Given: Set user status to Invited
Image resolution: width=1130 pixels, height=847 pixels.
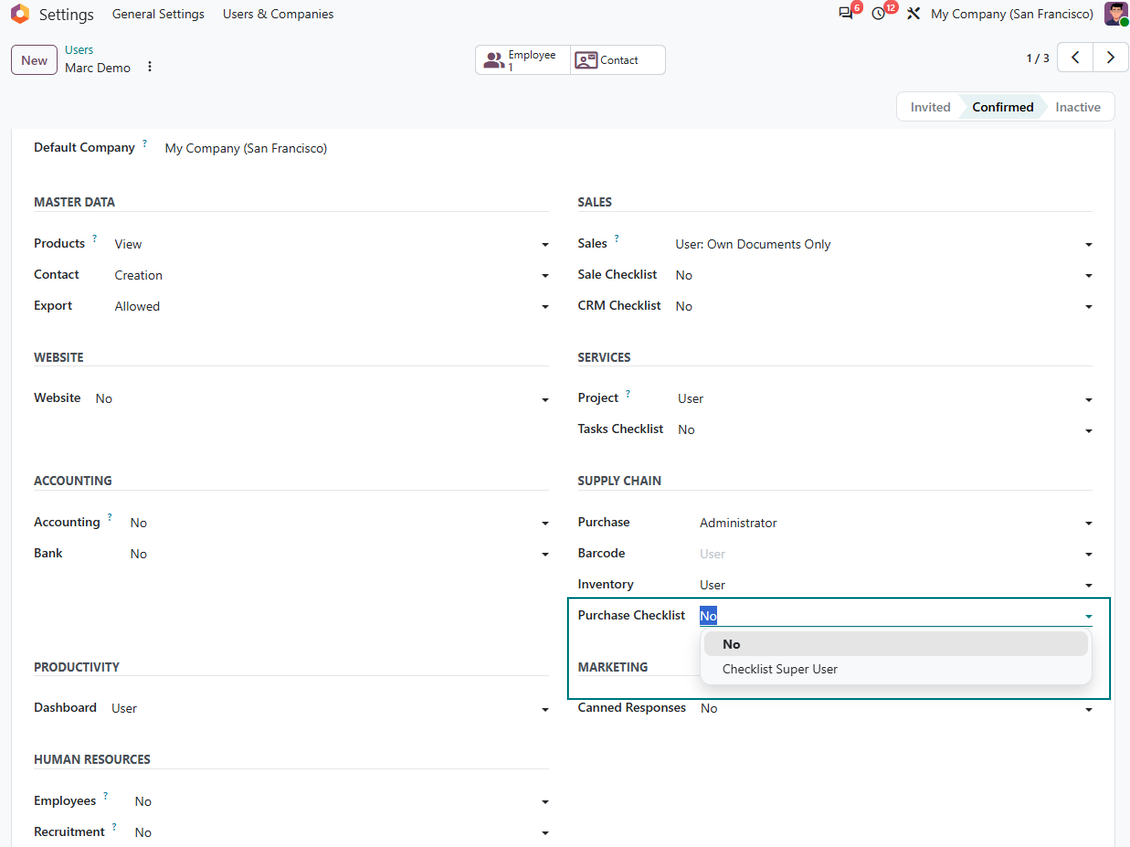Looking at the screenshot, I should [930, 107].
